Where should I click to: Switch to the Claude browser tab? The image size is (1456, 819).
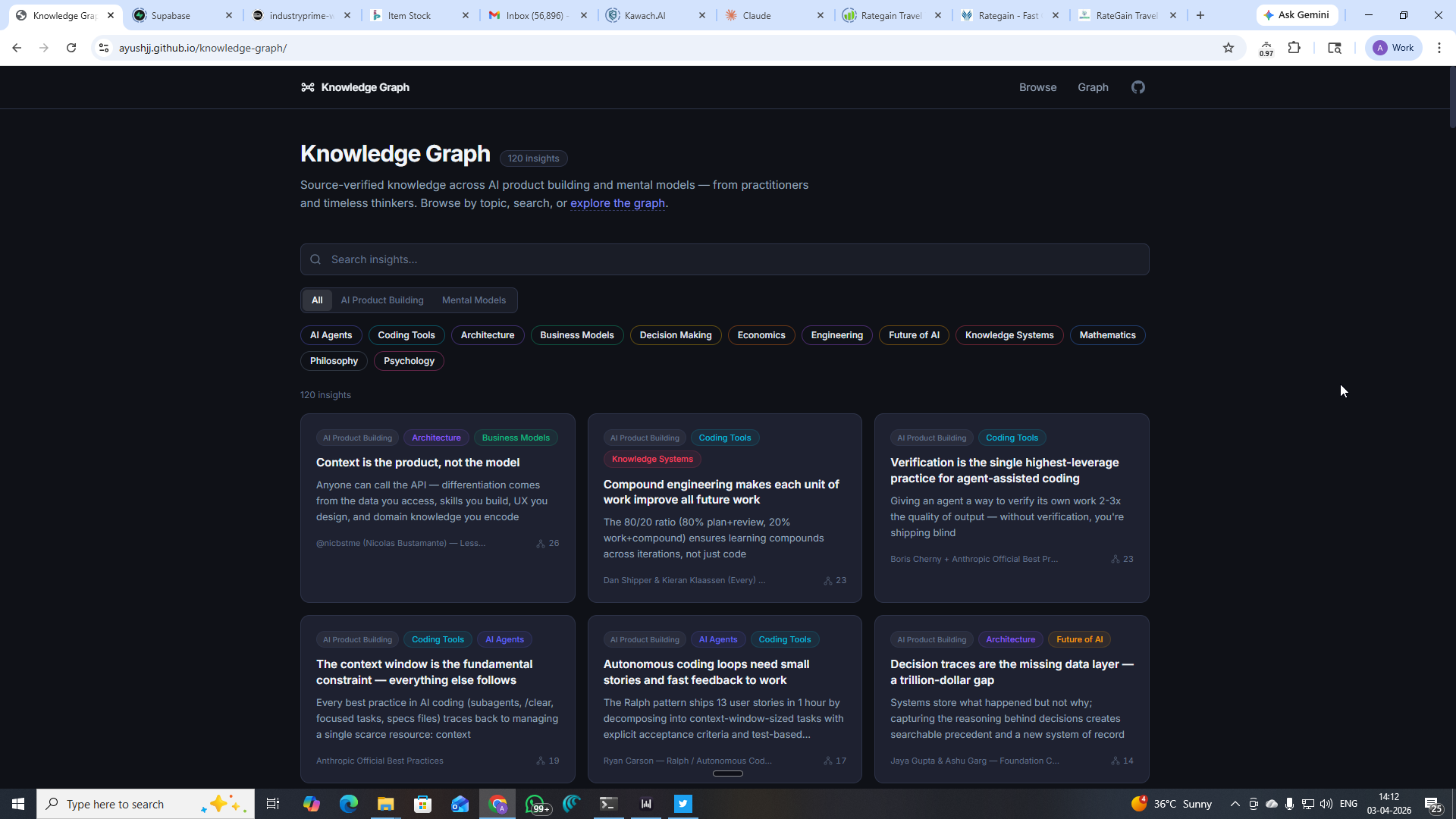pyautogui.click(x=758, y=15)
